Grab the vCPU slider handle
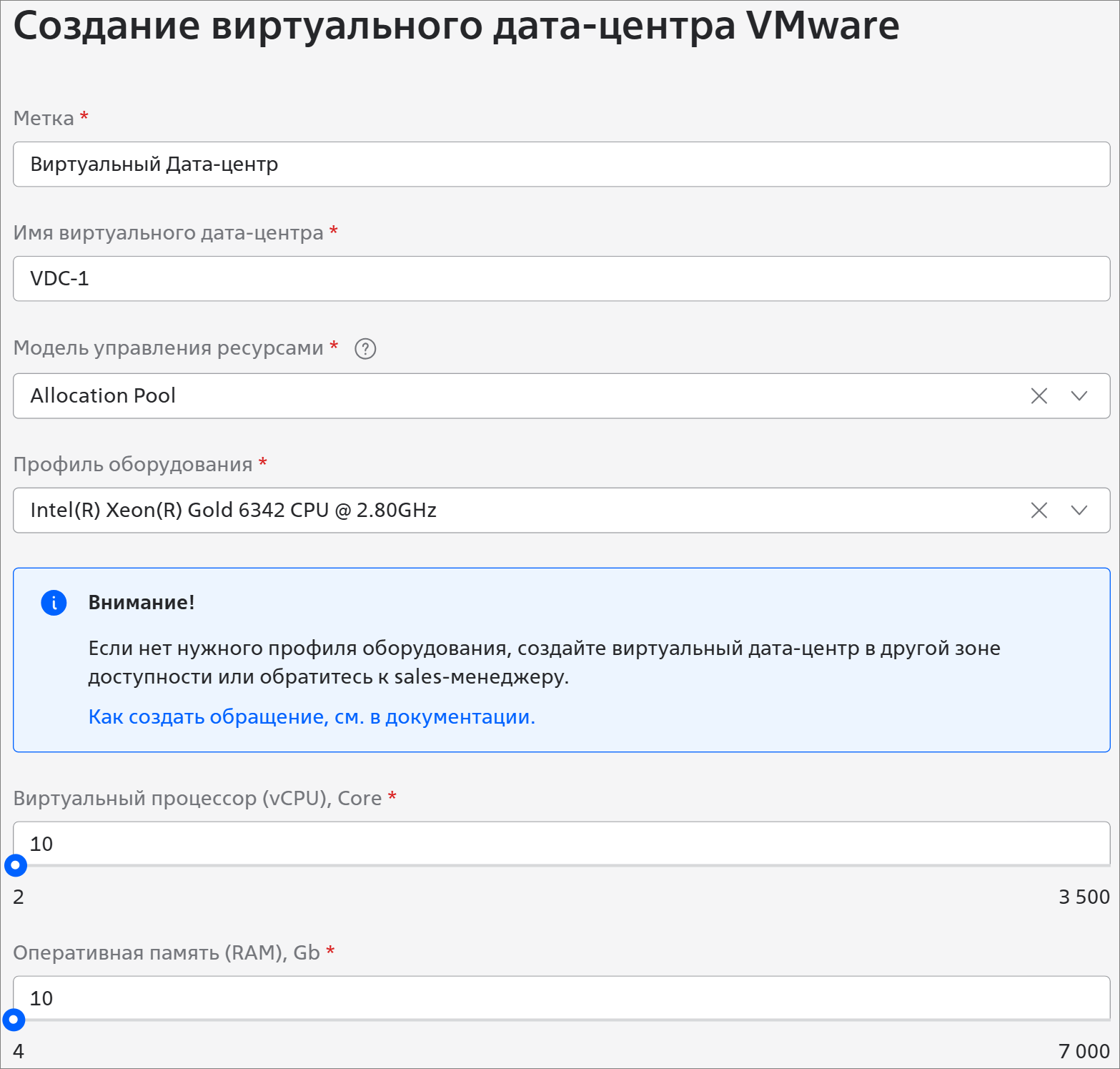The height and width of the screenshot is (1069, 1120). tap(16, 865)
